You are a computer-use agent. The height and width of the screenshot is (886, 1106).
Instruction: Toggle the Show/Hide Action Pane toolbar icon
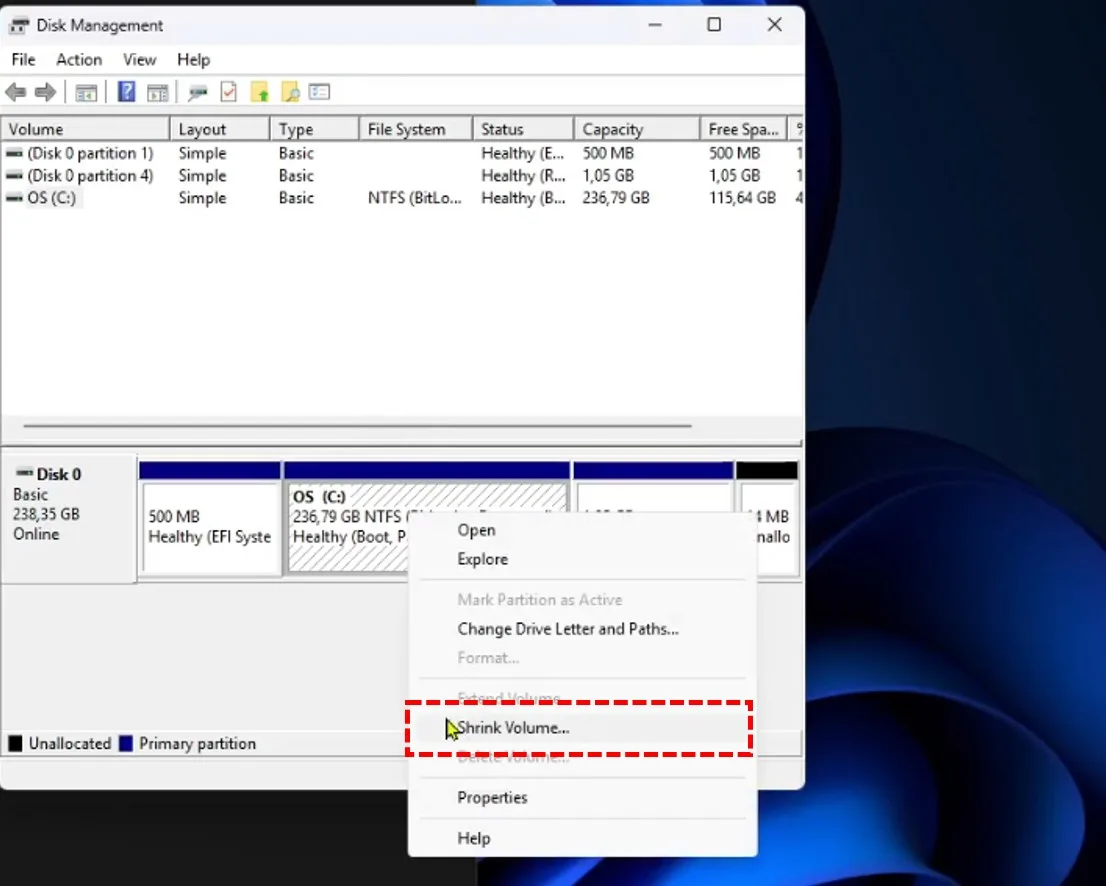(x=158, y=91)
